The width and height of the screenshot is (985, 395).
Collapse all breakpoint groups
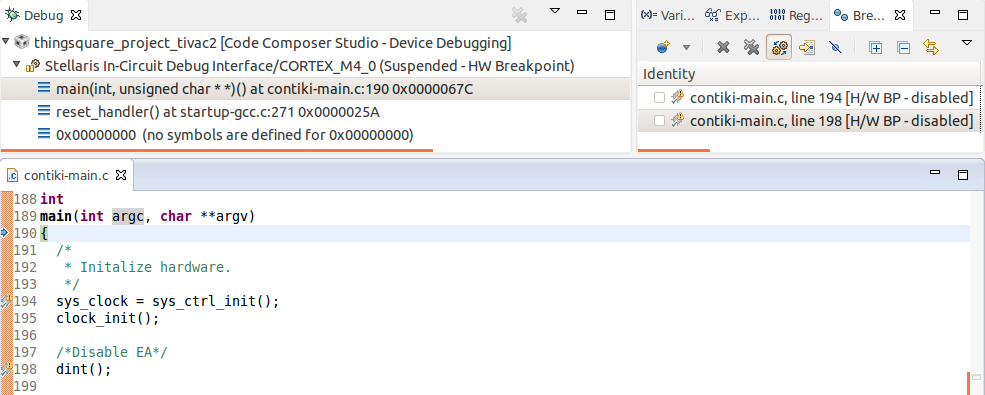[x=903, y=47]
